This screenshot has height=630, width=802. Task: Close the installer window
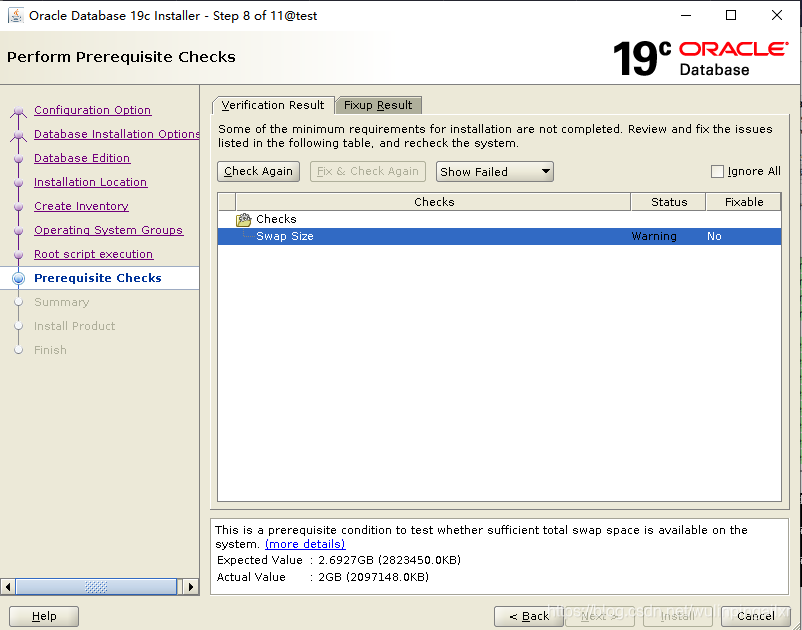(776, 15)
